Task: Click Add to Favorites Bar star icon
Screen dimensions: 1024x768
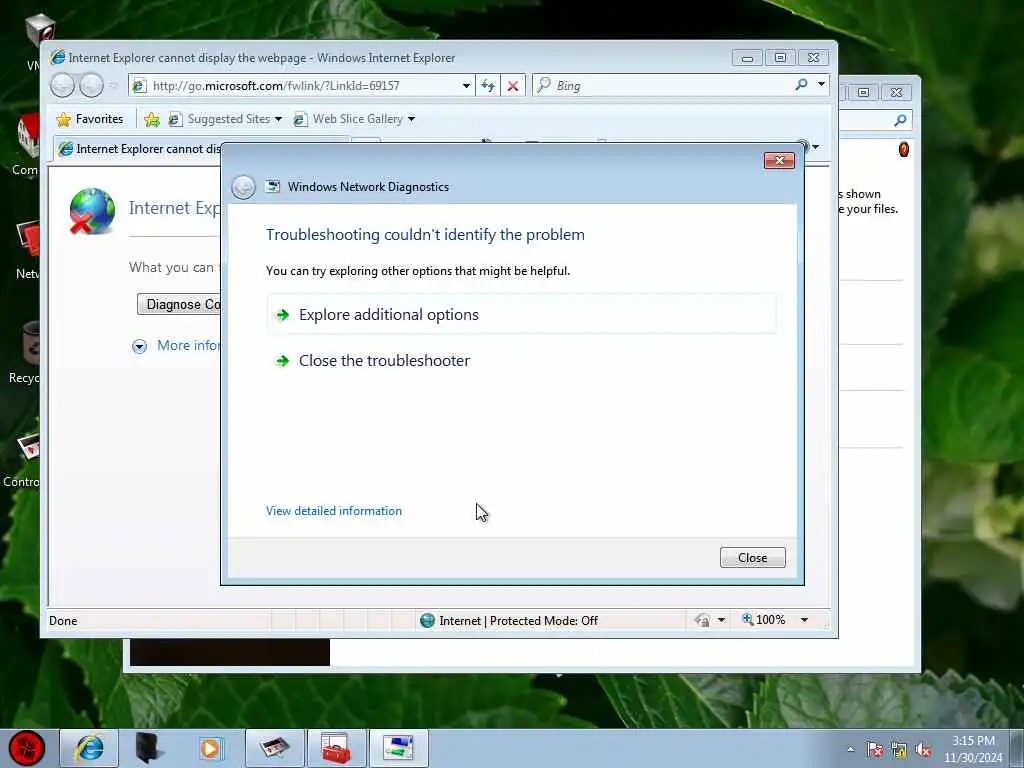Action: coord(152,119)
